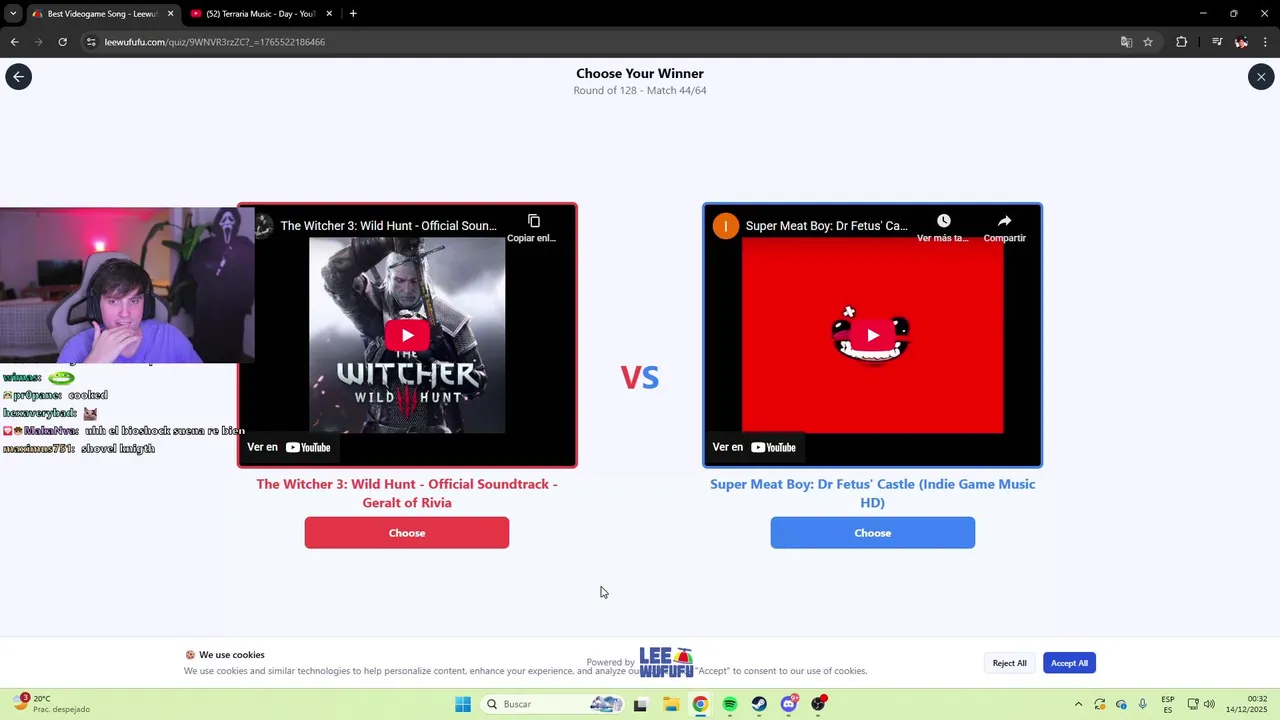Open Witcher video on YouTube via 'Ver en'
Image resolution: width=1280 pixels, height=720 pixels.
point(289,447)
